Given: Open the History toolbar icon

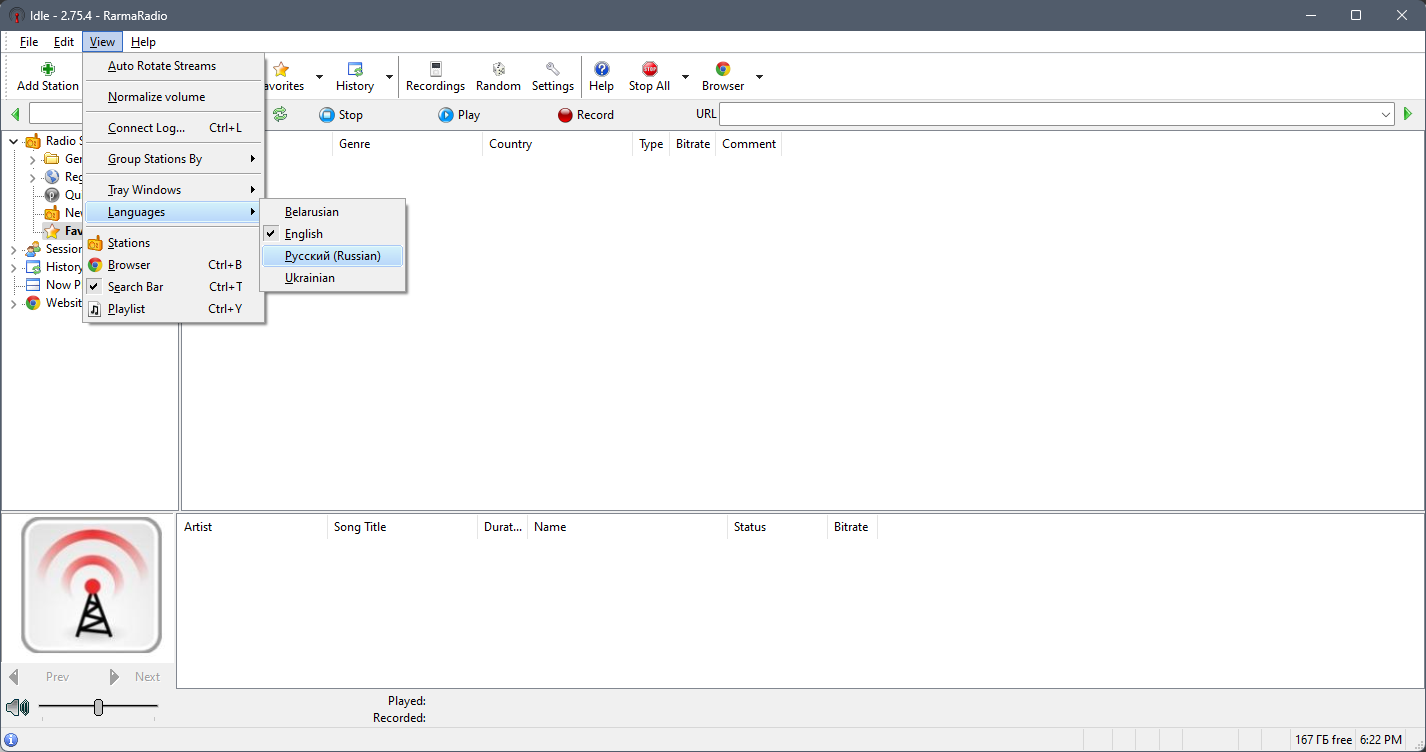Looking at the screenshot, I should [x=354, y=76].
